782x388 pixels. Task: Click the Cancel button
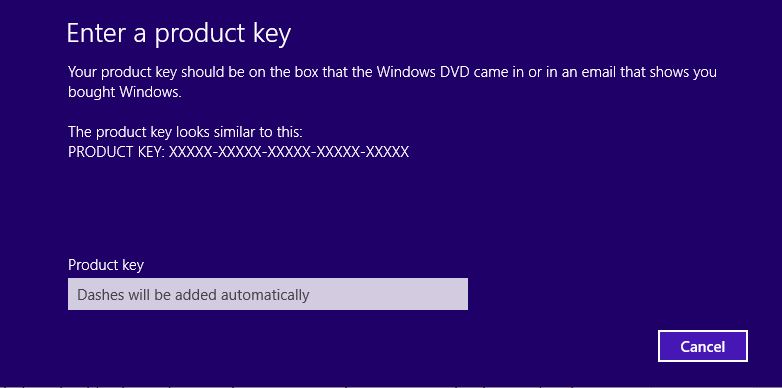click(x=703, y=346)
